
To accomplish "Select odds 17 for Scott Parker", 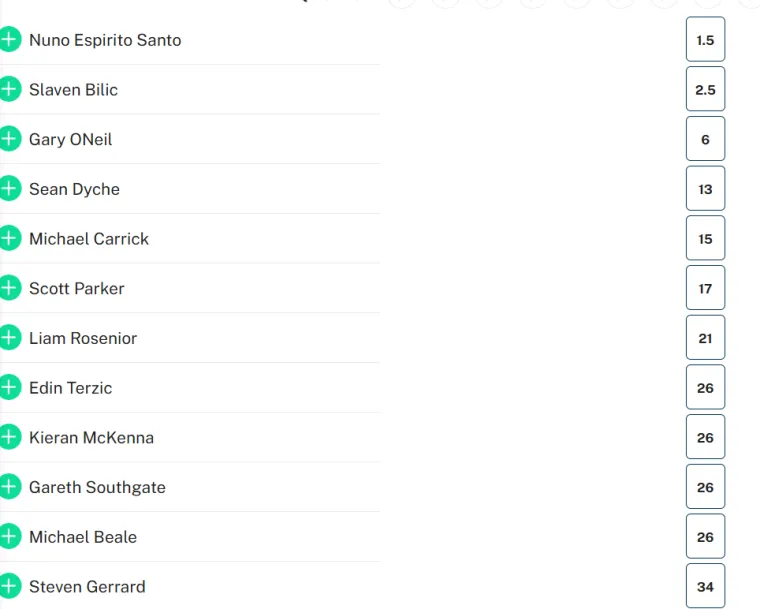I will 705,288.
